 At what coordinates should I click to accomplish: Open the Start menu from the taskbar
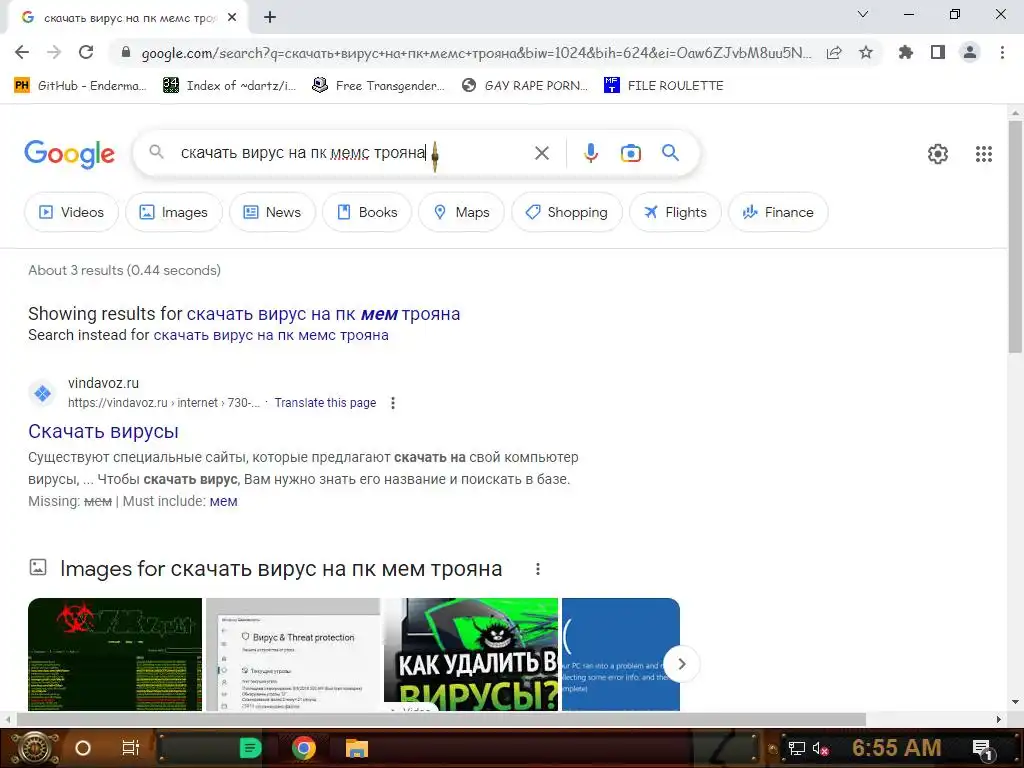[34, 748]
